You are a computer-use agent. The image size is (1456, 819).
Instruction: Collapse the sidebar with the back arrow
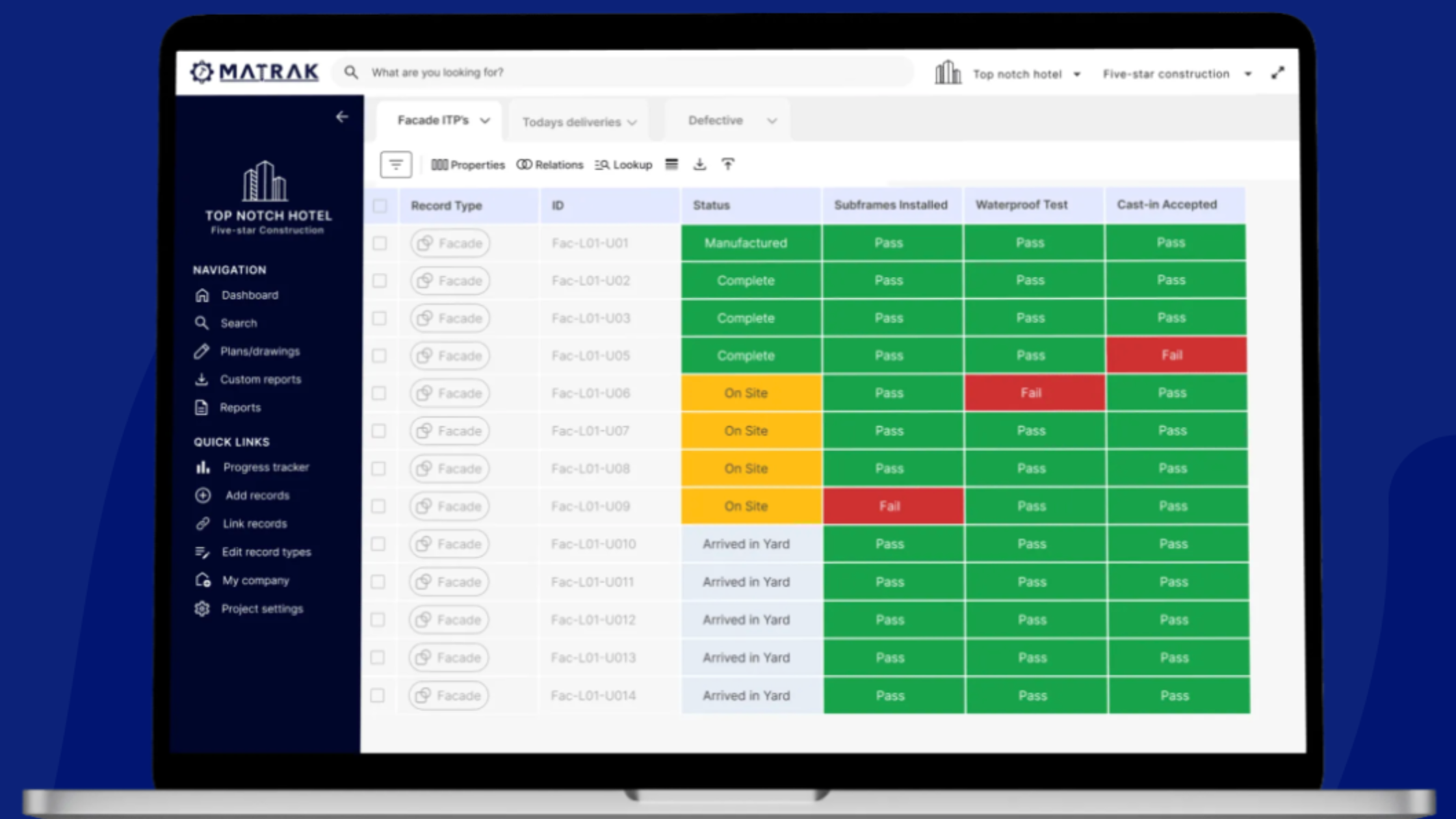tap(342, 117)
